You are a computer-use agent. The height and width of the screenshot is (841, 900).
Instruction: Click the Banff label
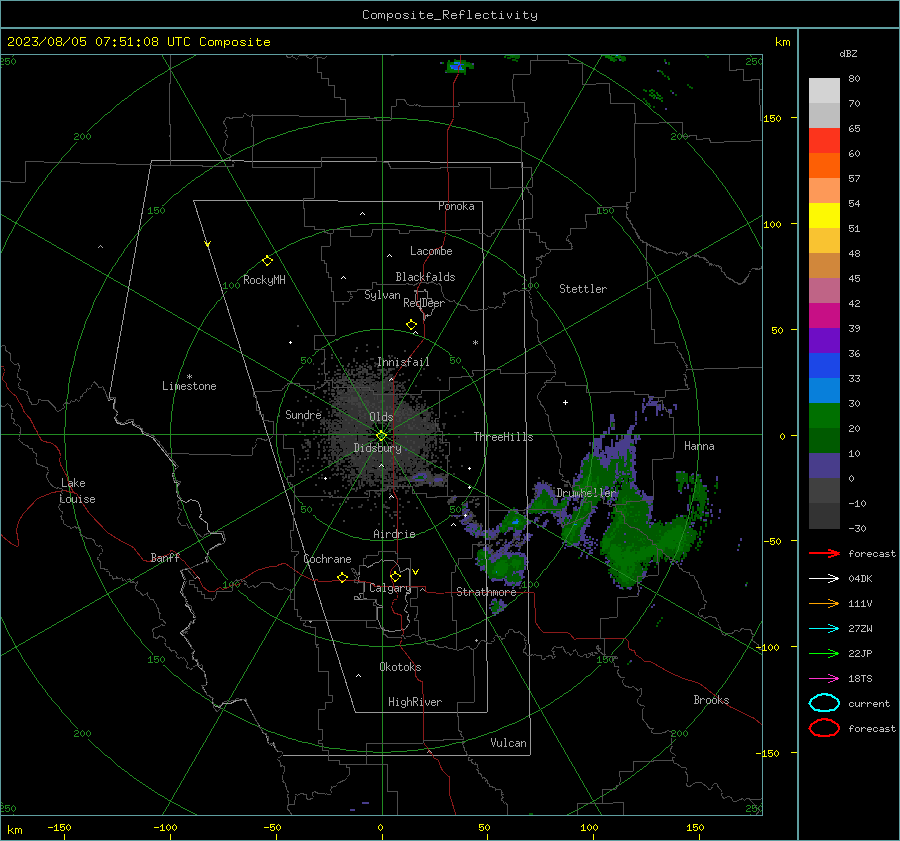(x=165, y=557)
